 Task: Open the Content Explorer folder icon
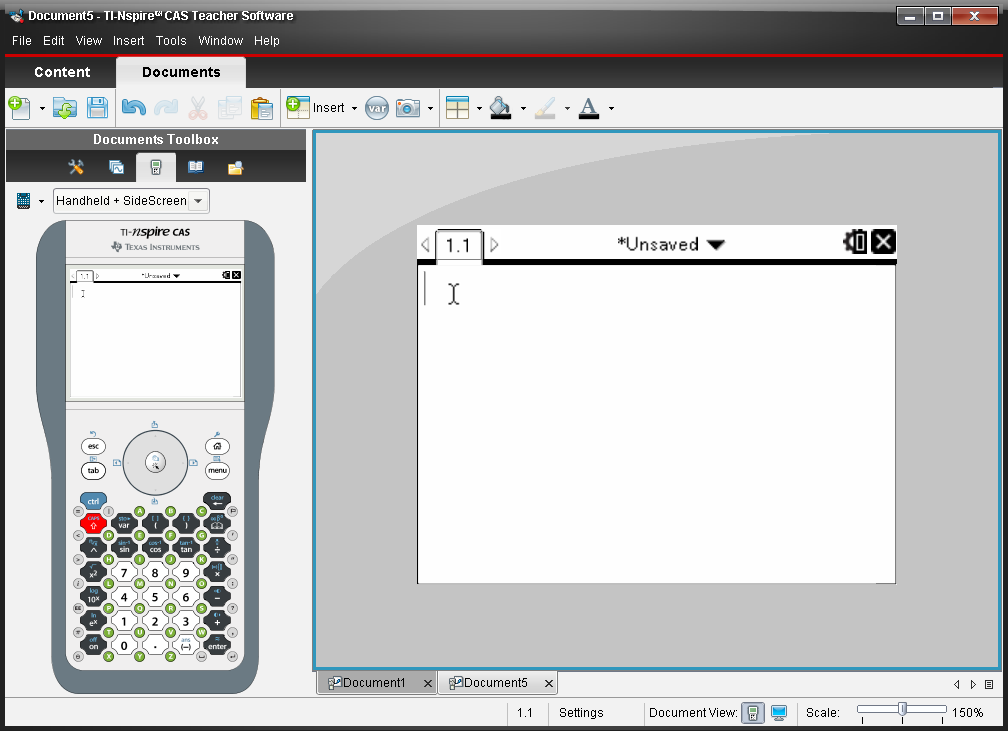tap(235, 168)
